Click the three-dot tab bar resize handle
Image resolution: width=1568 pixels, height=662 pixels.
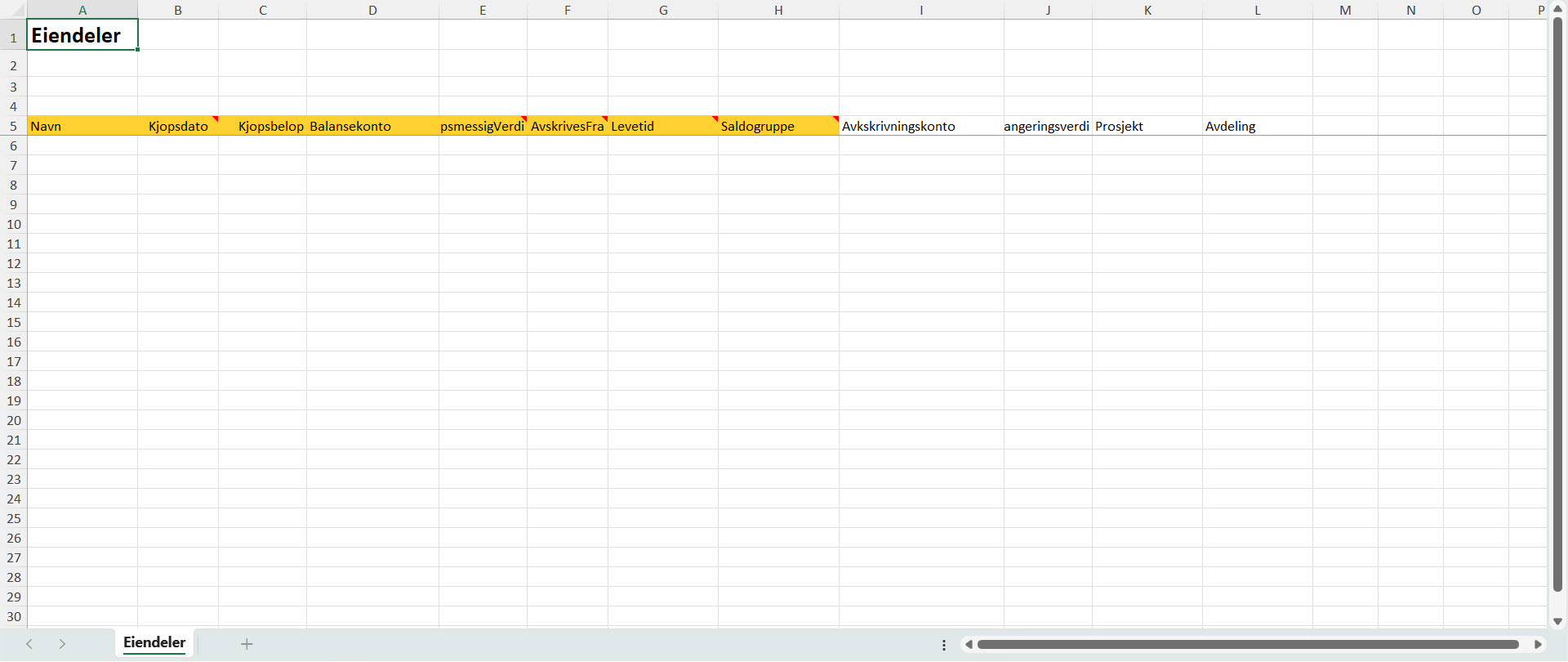point(944,645)
